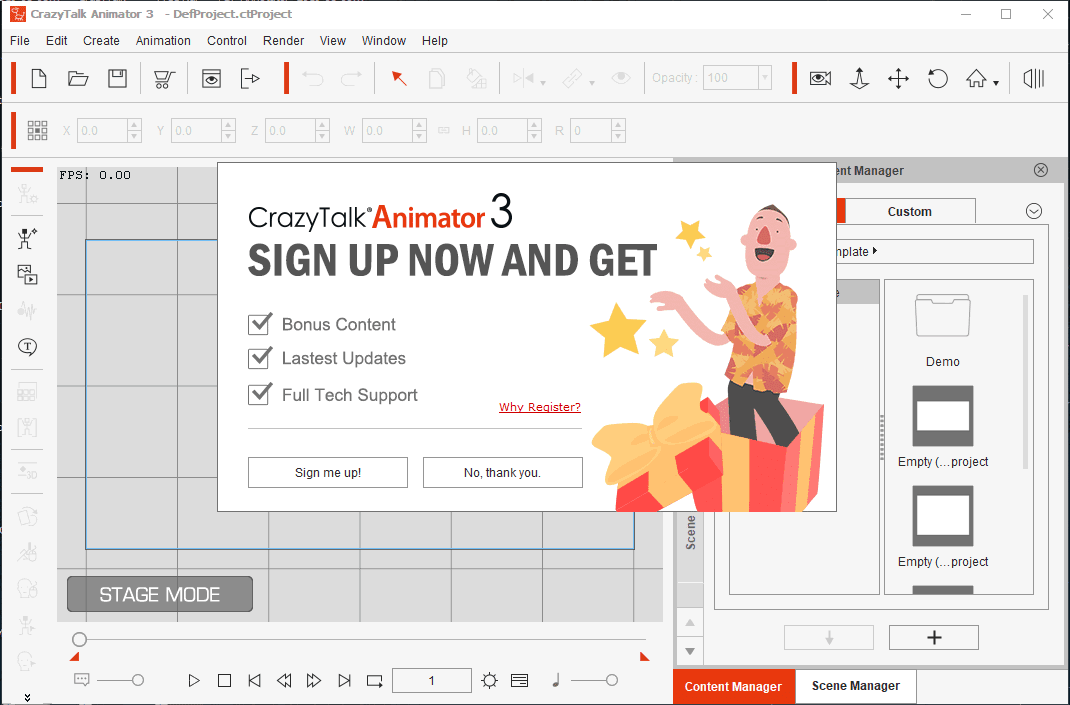Open the render settings gear near playback controls
The height and width of the screenshot is (705, 1070).
tap(489, 680)
